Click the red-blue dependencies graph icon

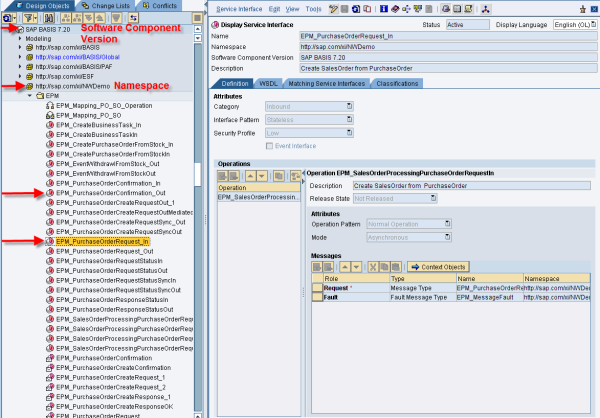pos(486,9)
